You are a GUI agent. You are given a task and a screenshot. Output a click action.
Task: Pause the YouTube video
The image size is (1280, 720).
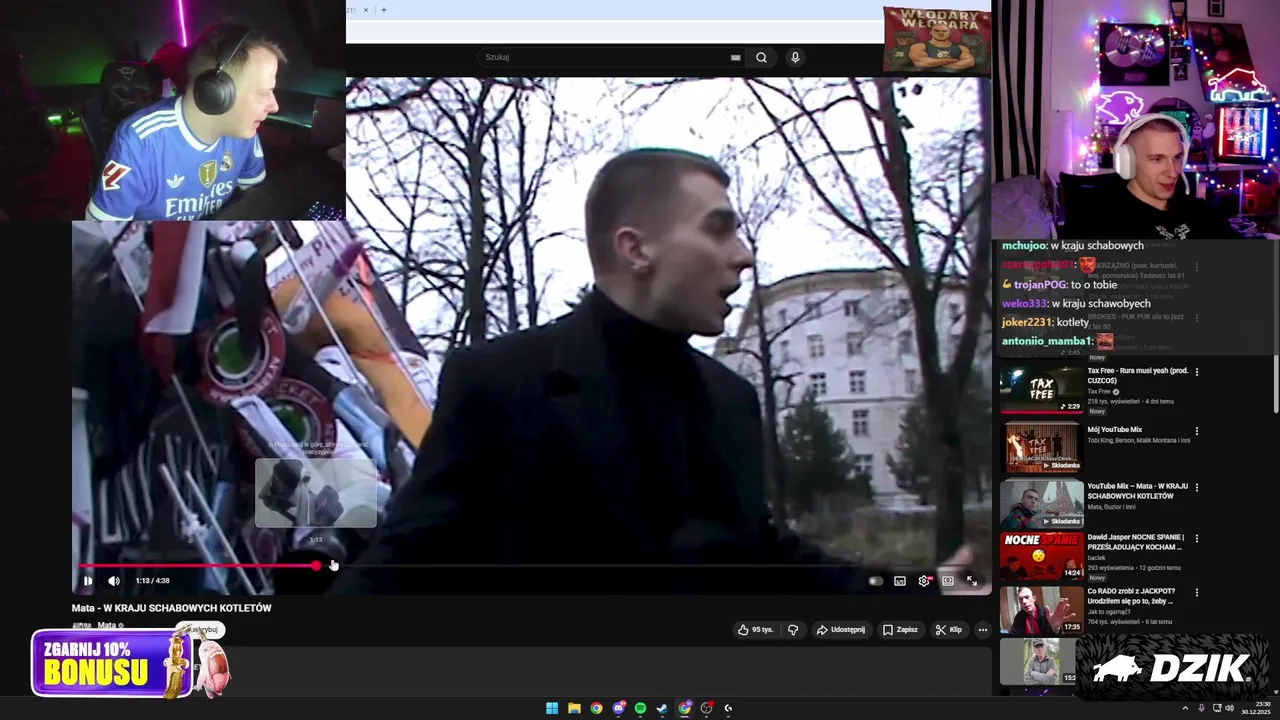tap(88, 581)
